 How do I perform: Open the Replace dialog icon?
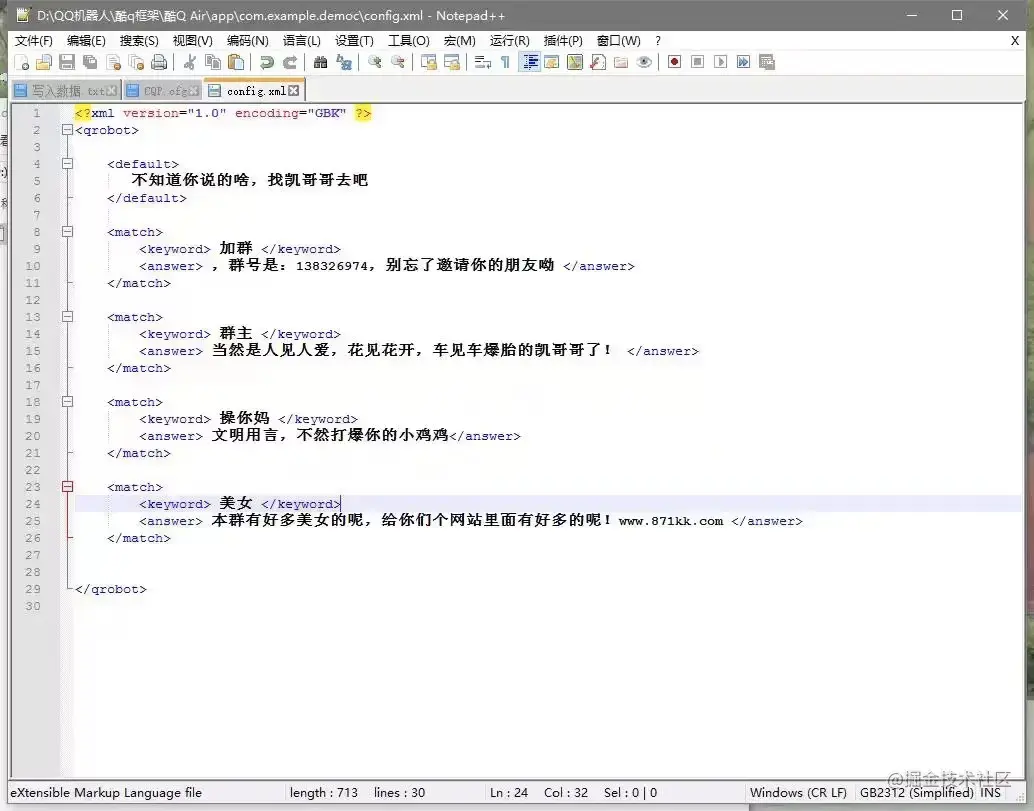(x=344, y=63)
